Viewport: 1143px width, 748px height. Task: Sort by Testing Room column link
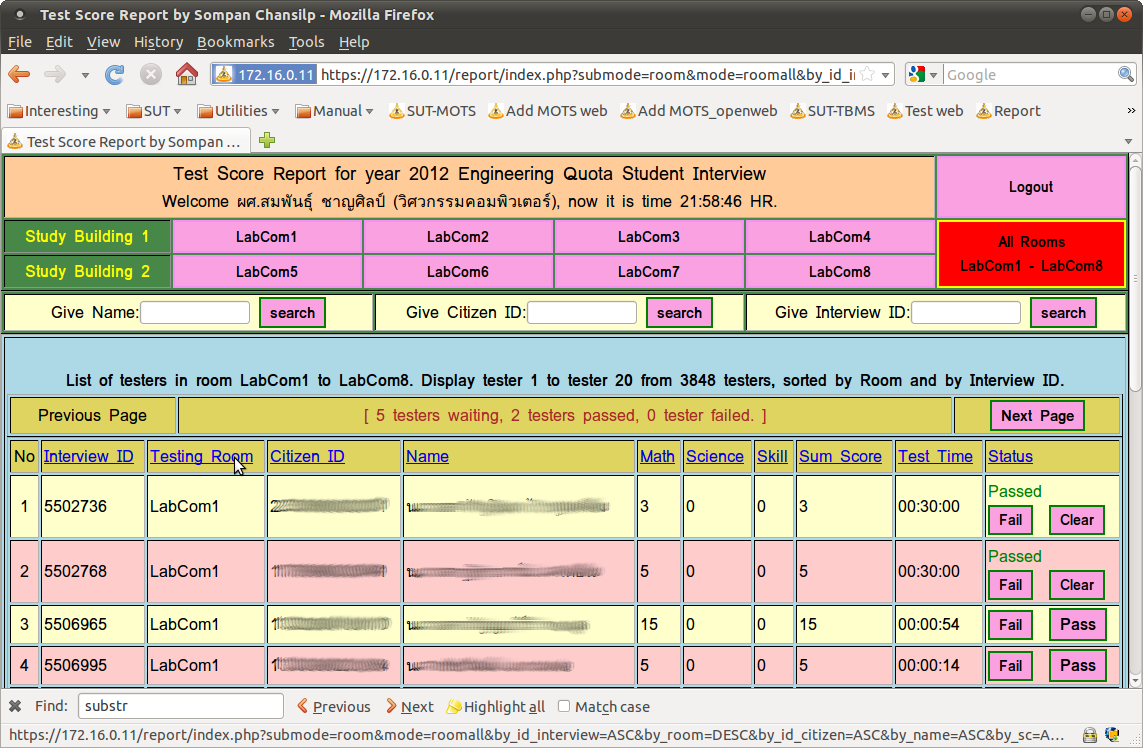[201, 456]
